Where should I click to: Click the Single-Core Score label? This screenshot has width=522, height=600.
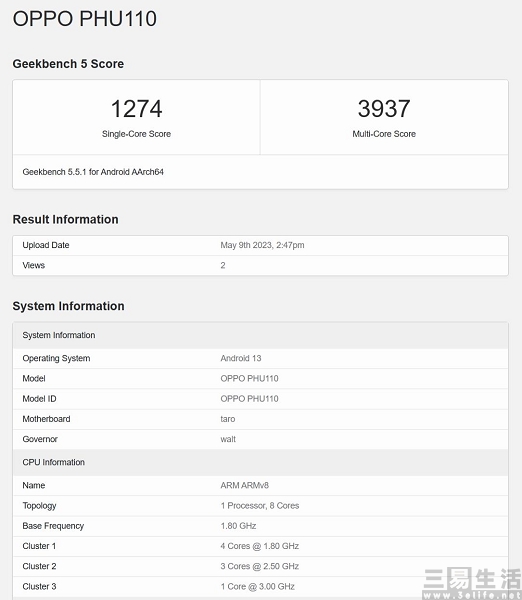tap(136, 134)
